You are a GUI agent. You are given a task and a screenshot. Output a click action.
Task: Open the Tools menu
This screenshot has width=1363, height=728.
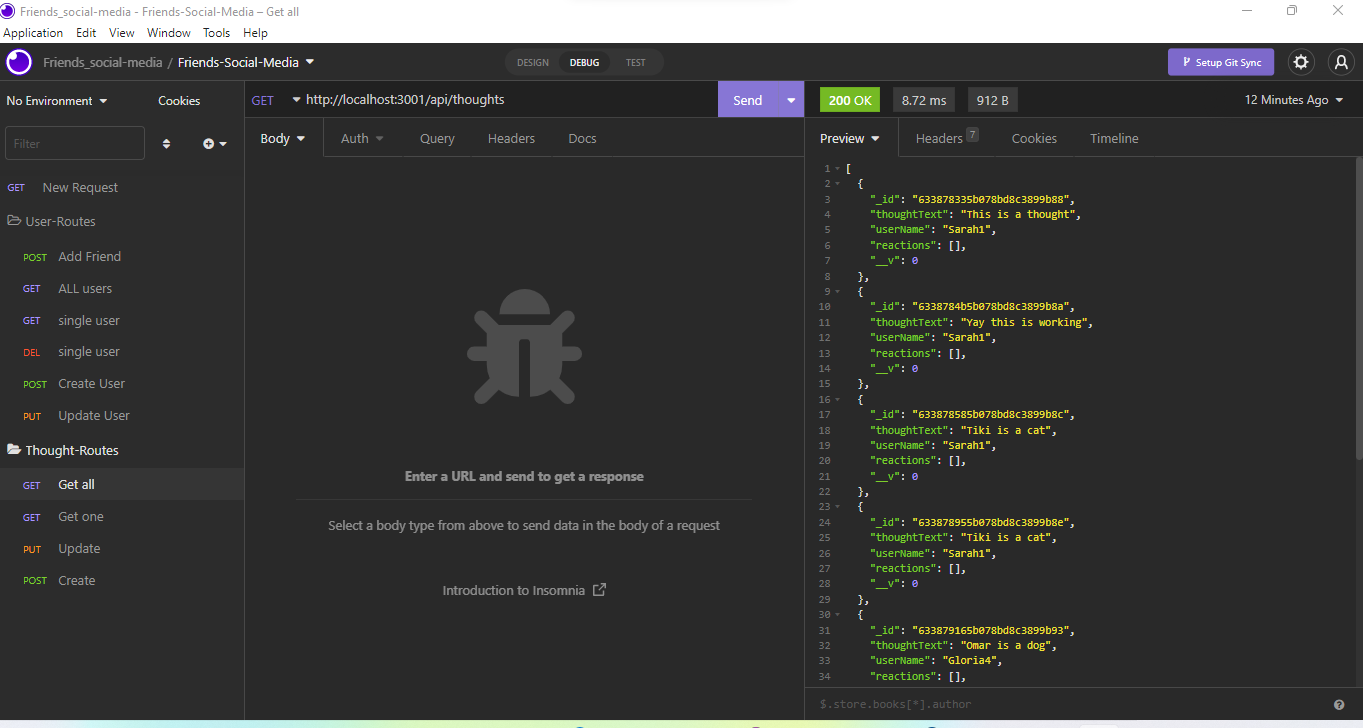(x=216, y=32)
